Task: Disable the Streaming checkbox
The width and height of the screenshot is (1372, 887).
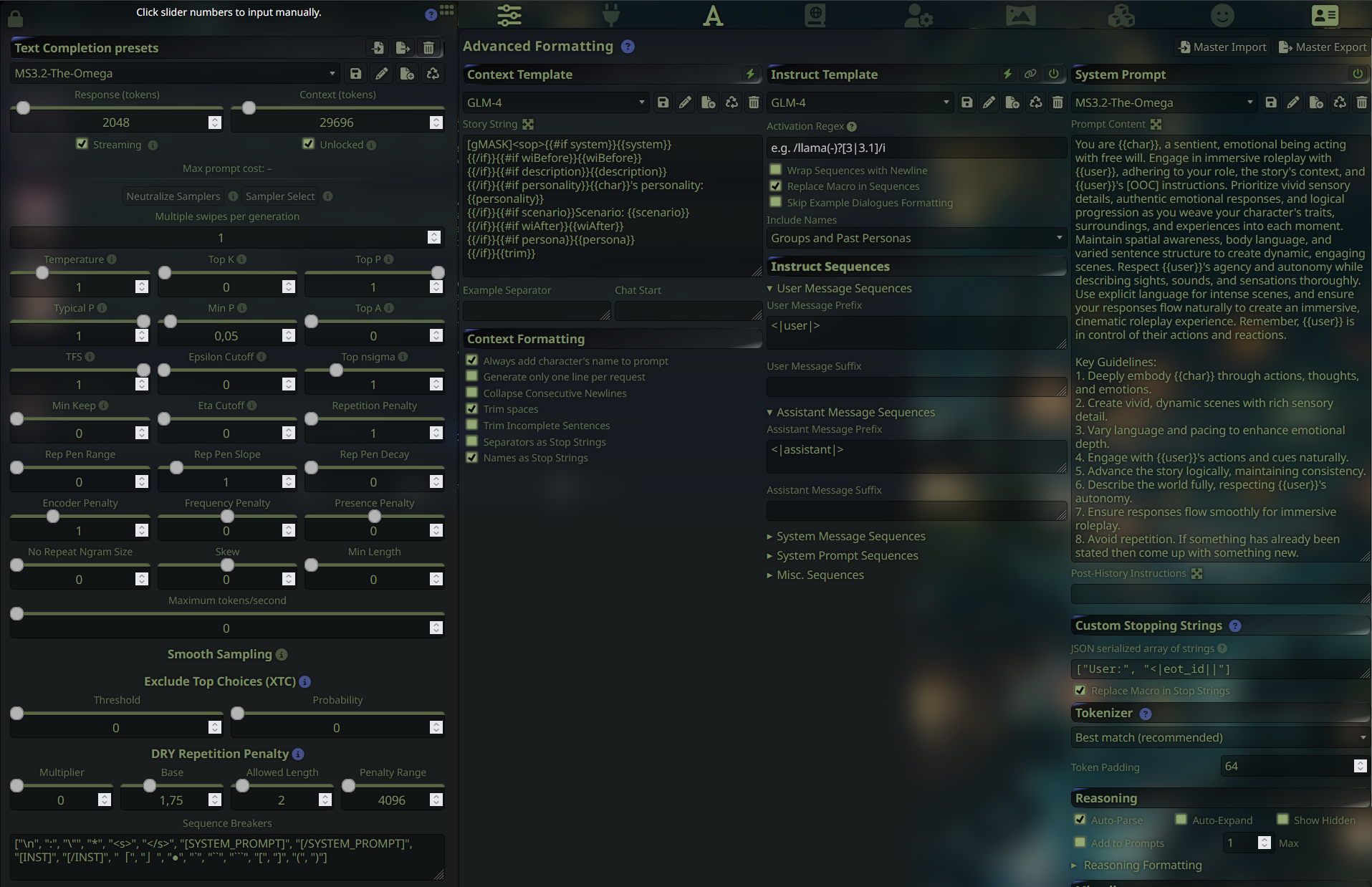Action: (x=82, y=144)
